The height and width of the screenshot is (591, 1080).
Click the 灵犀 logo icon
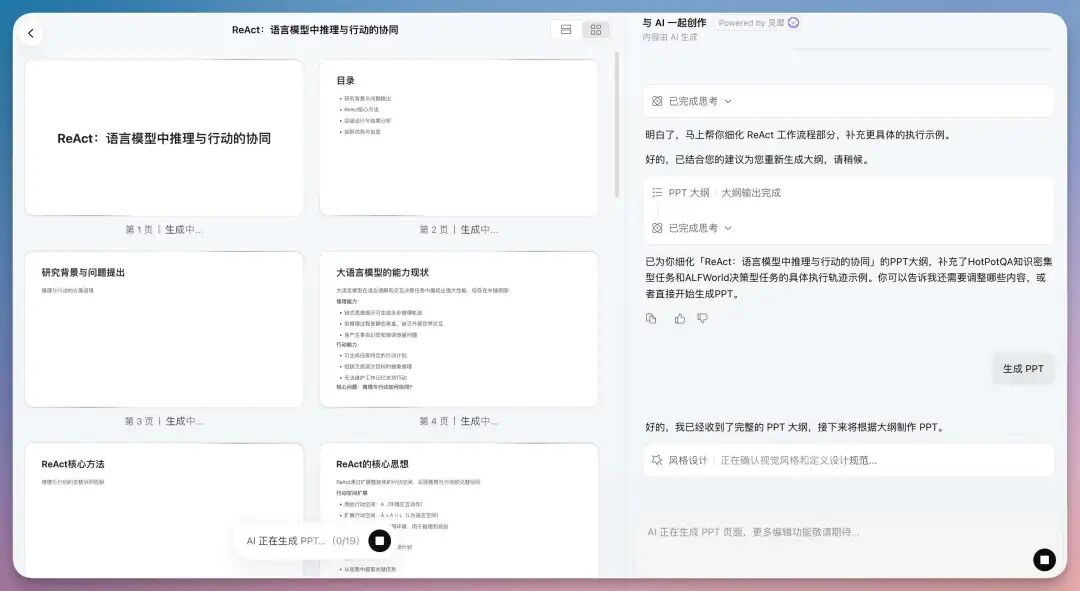(793, 23)
